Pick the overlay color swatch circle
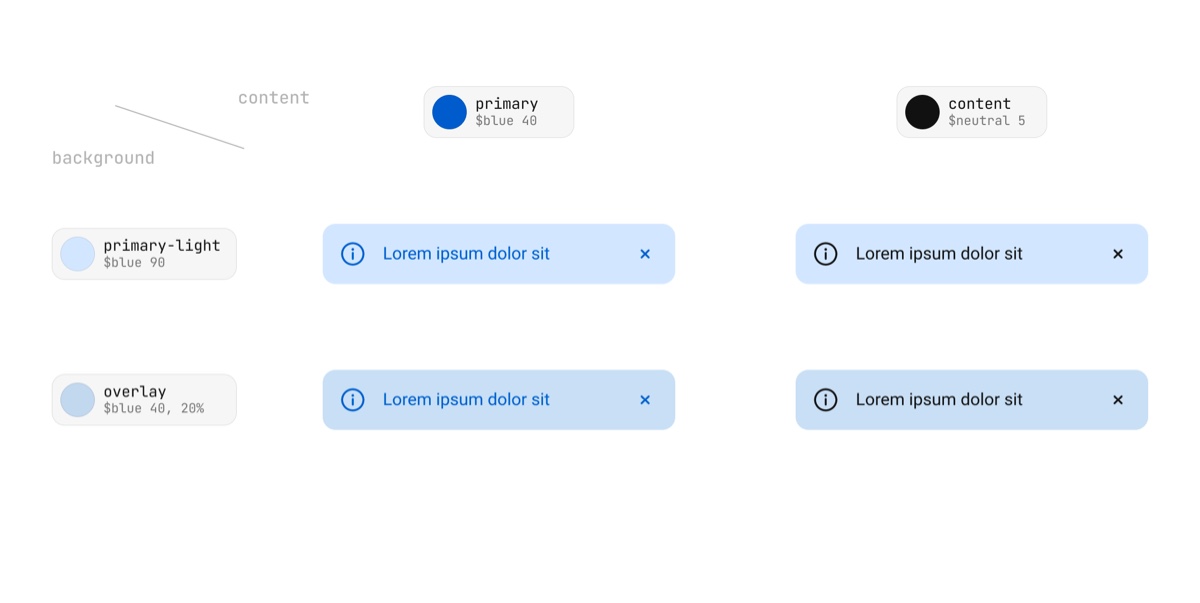Screen dimensions: 1200x603 pyautogui.click(x=77, y=400)
